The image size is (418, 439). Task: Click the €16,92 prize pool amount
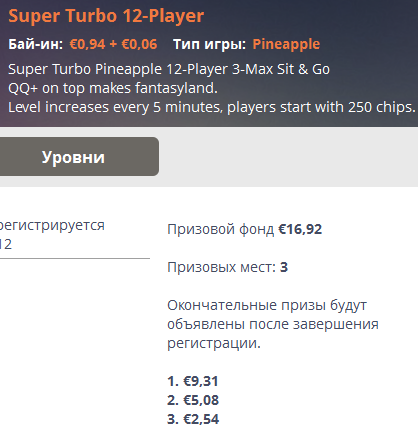pos(300,229)
